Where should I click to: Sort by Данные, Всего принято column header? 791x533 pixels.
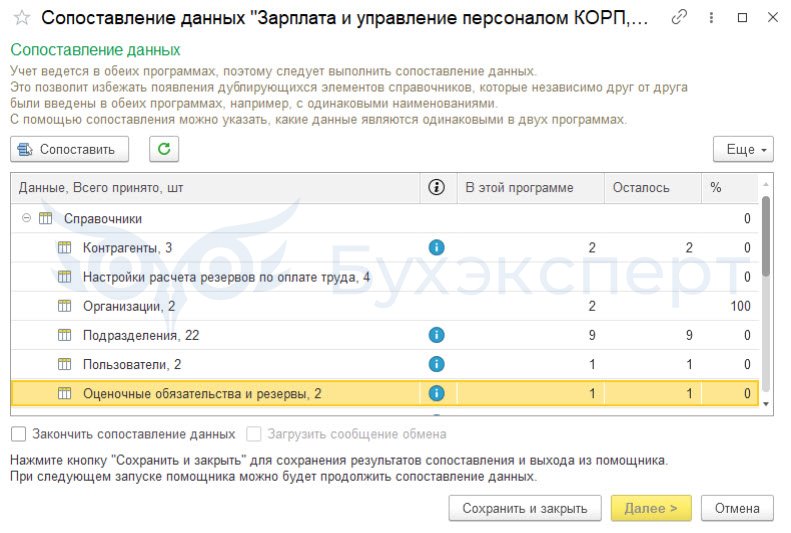point(215,188)
